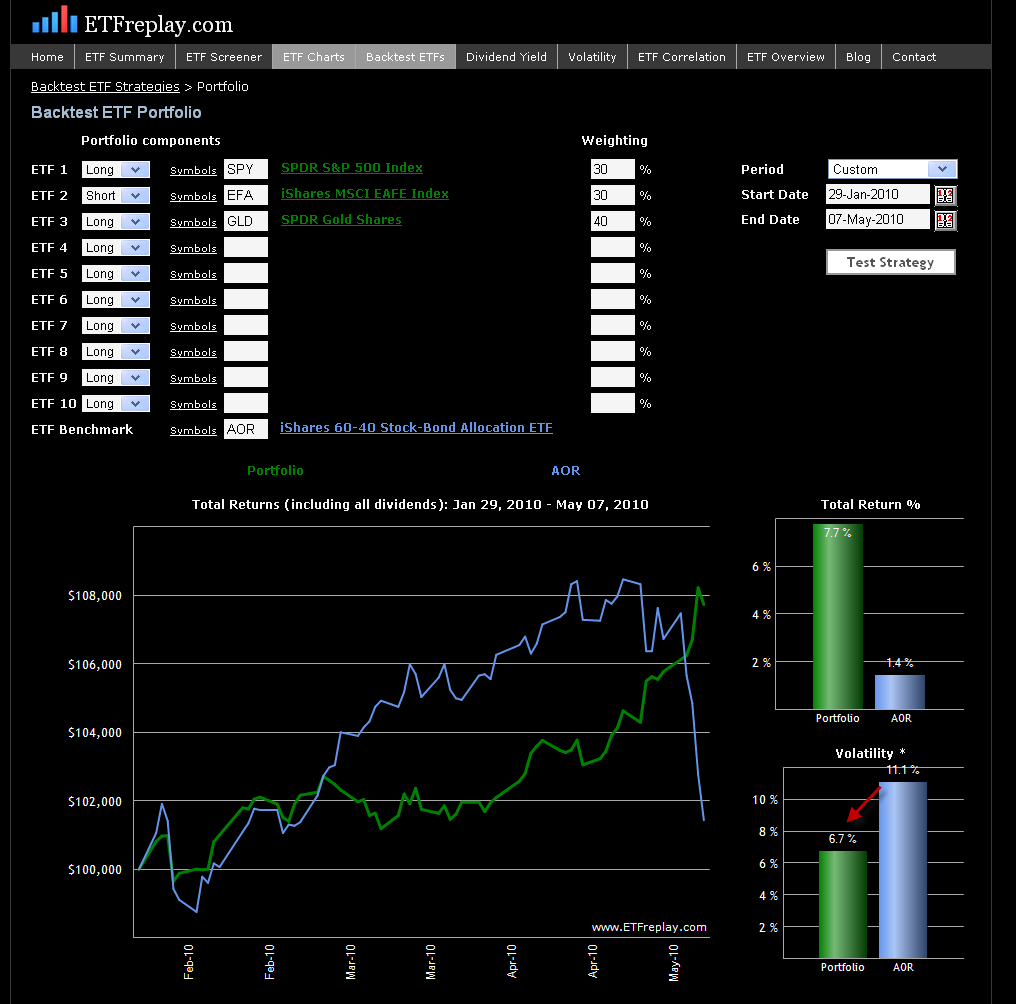Click the EFA symbol input field
The height and width of the screenshot is (1004, 1016).
pyautogui.click(x=246, y=195)
